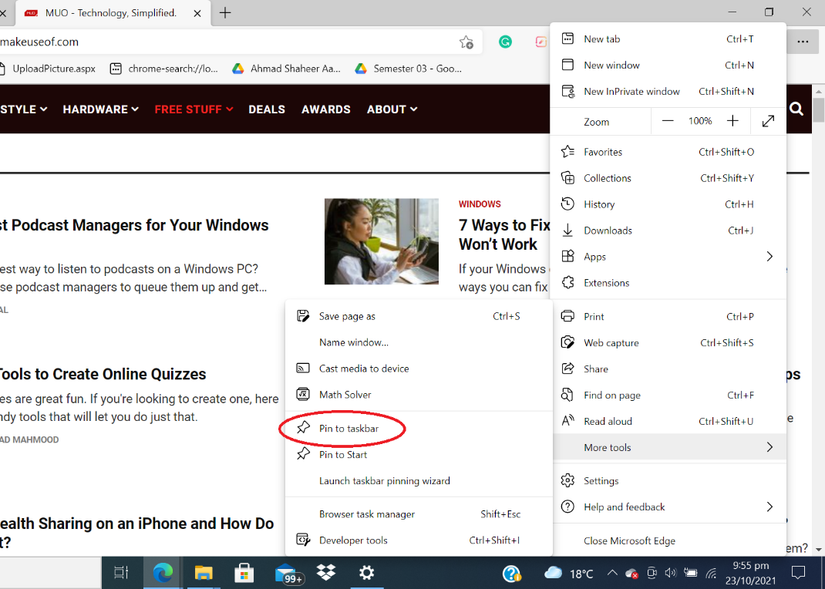
Task: Open the Mail app with 99+ badge
Action: click(x=287, y=574)
